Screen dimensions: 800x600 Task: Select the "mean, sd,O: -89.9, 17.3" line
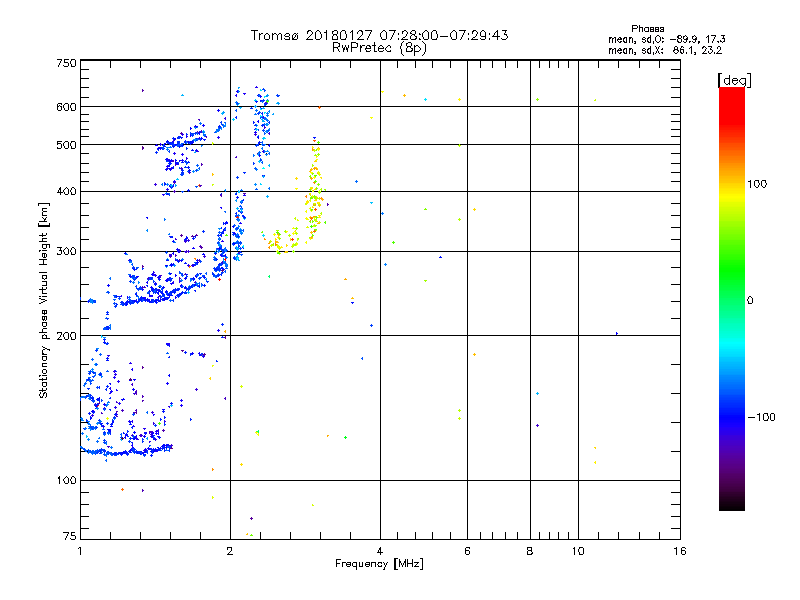click(x=666, y=39)
